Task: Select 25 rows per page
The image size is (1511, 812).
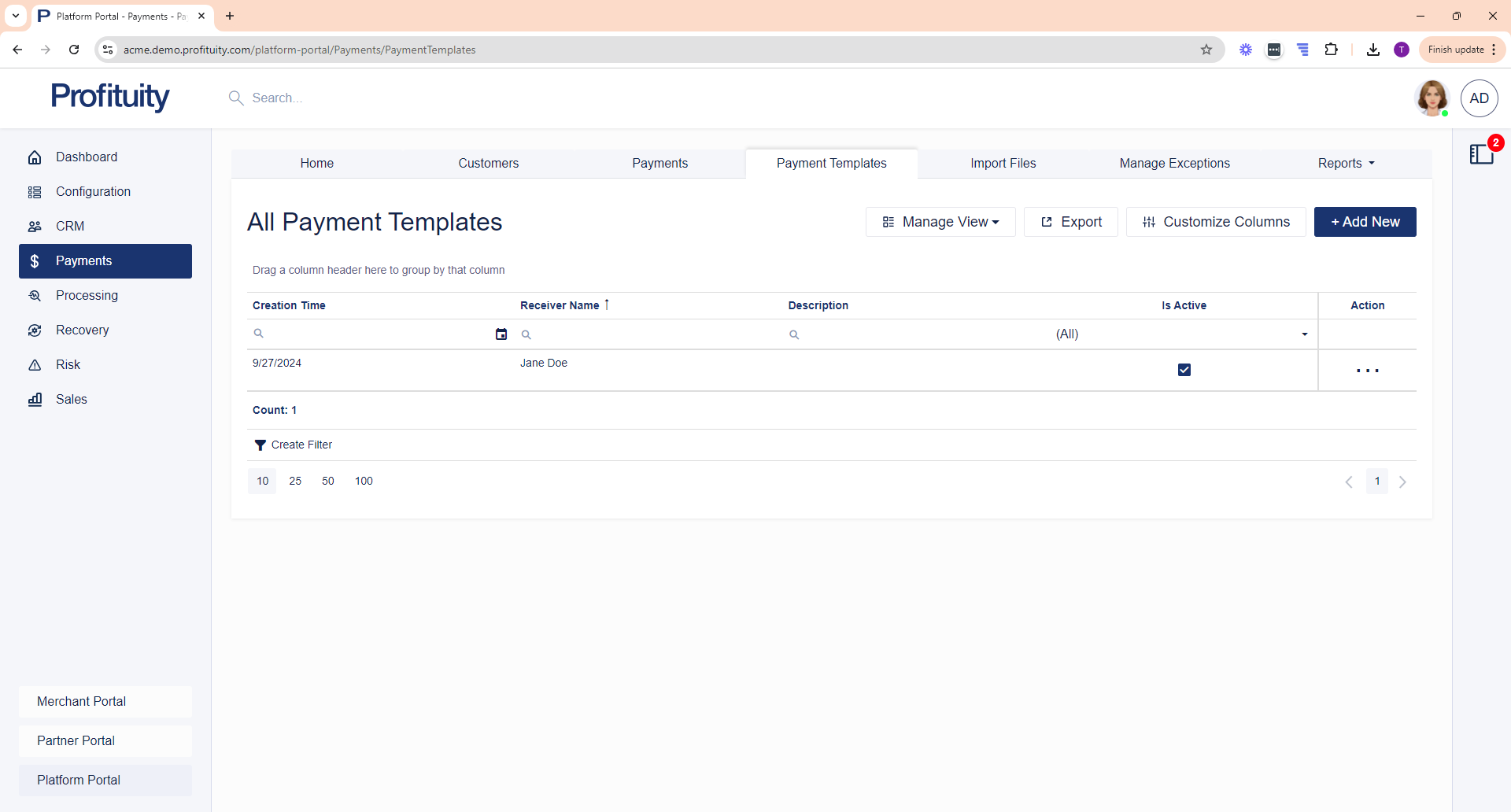Action: [295, 482]
